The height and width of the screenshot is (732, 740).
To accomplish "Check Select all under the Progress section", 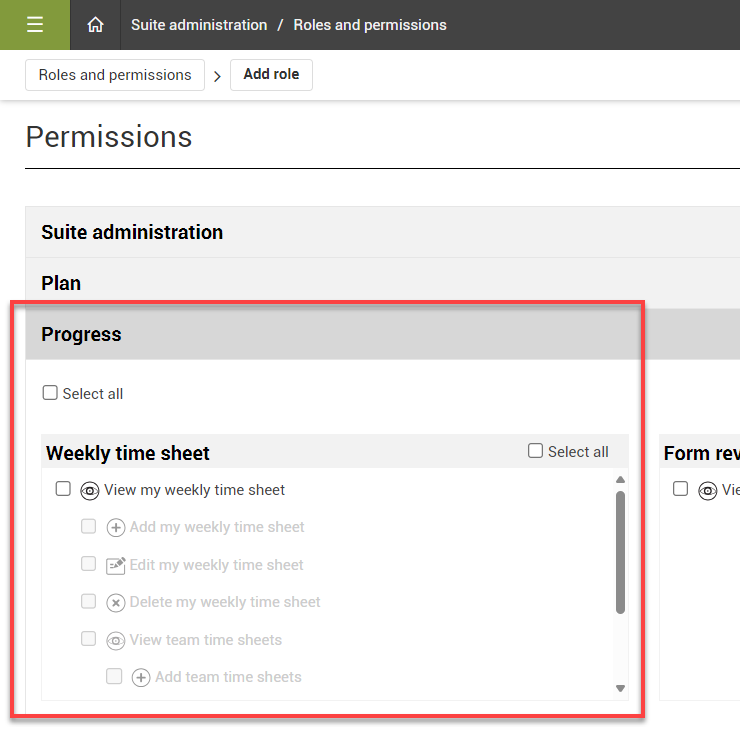I will pyautogui.click(x=50, y=393).
